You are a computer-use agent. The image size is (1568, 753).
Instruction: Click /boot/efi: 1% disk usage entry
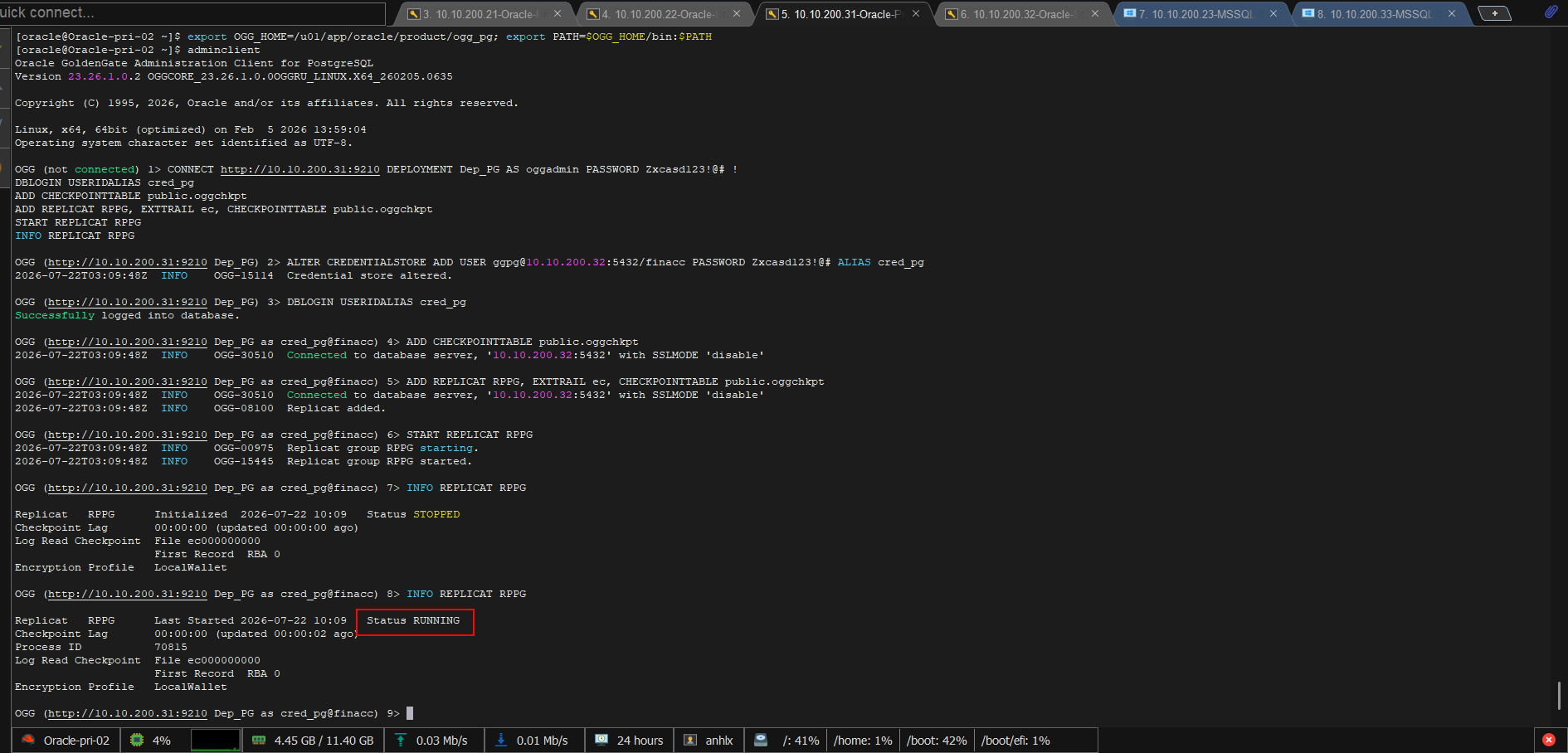(x=1015, y=741)
